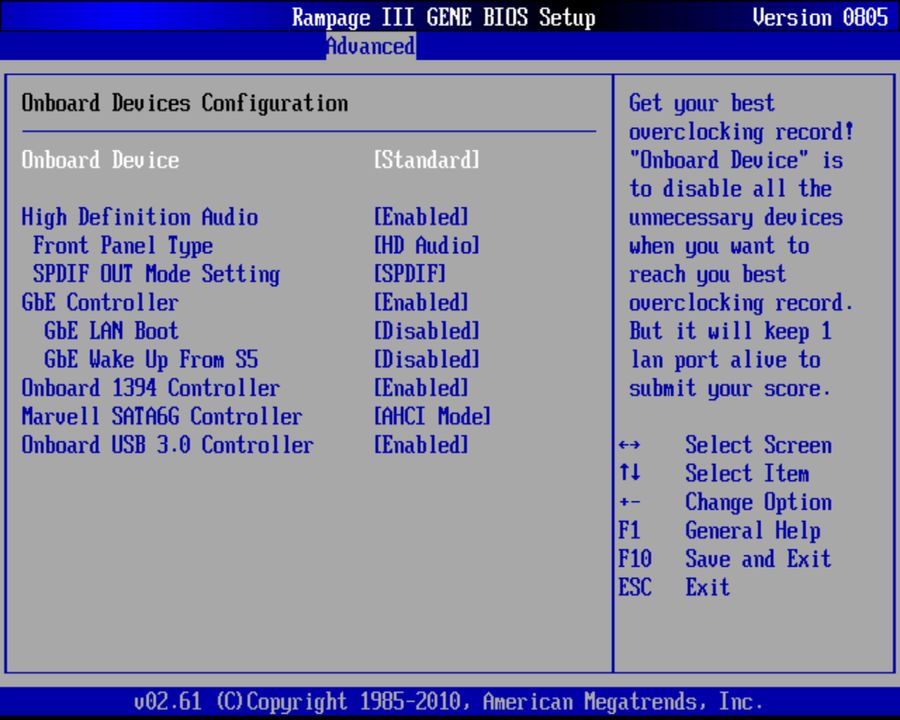Change High Definition Audio [Enabled] value
This screenshot has height=720, width=900.
[x=421, y=217]
